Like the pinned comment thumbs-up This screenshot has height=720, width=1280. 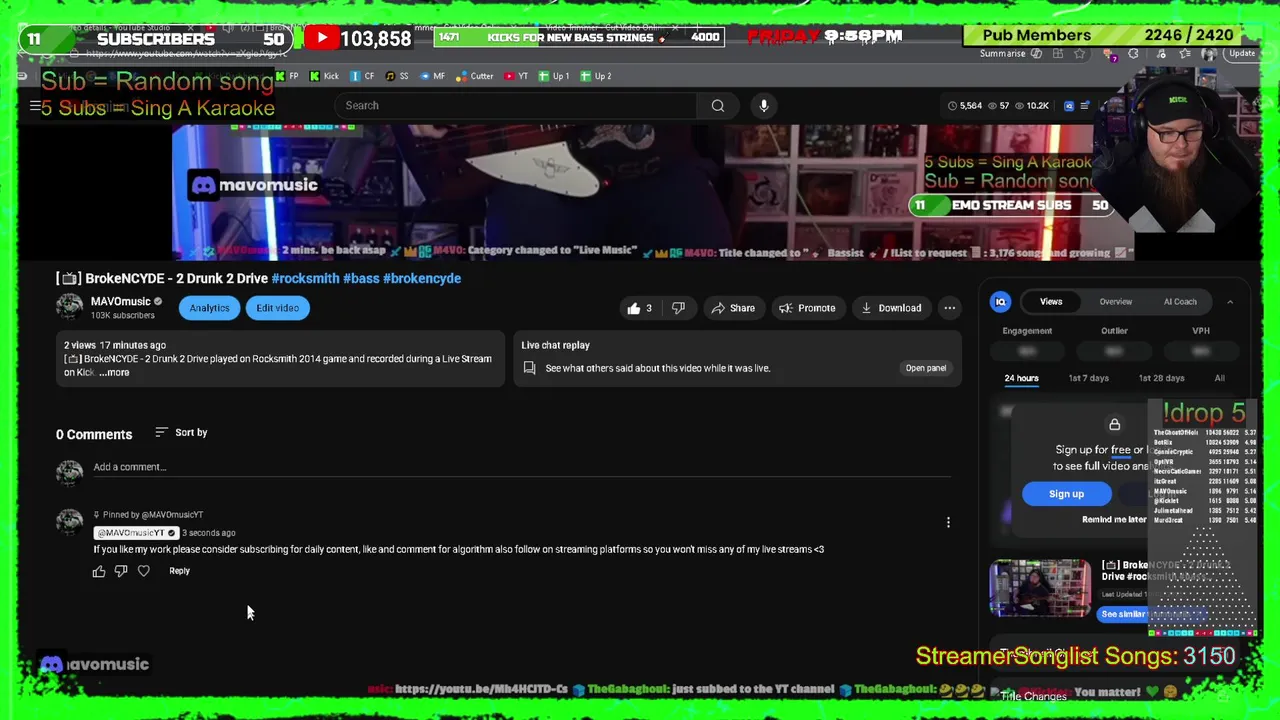pos(99,571)
